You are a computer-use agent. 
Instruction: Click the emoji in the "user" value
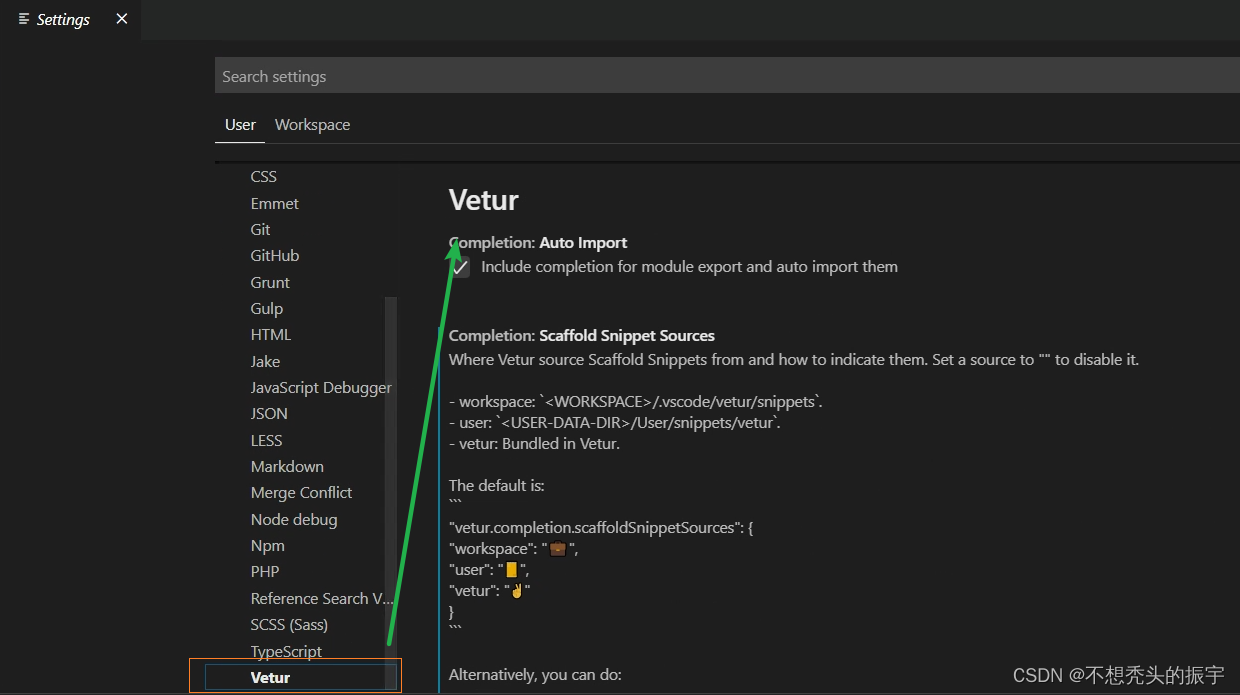[512, 570]
